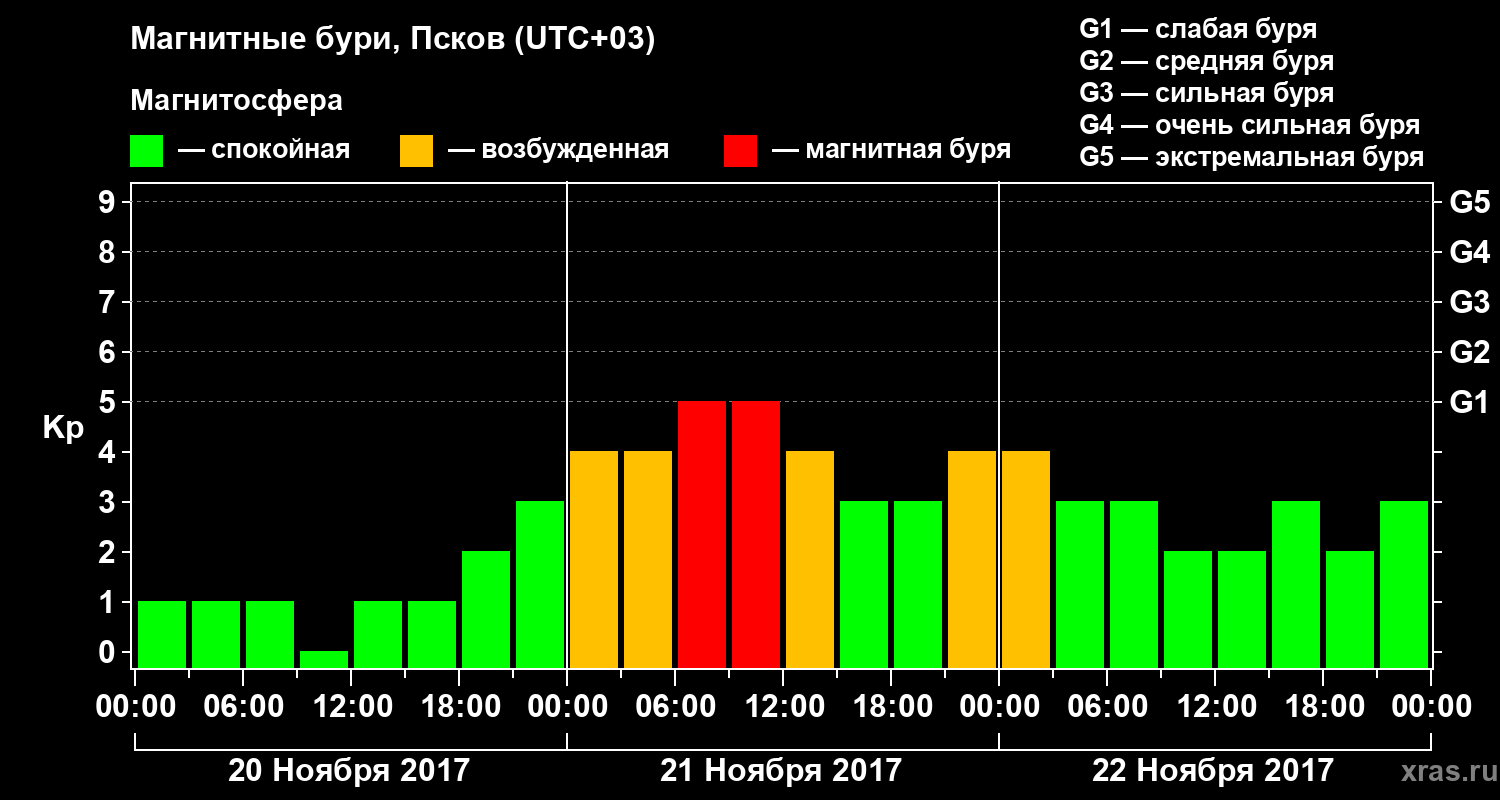The width and height of the screenshot is (1500, 800).
Task: Click the '22 Ноября 2017' date label
Action: click(x=1213, y=771)
